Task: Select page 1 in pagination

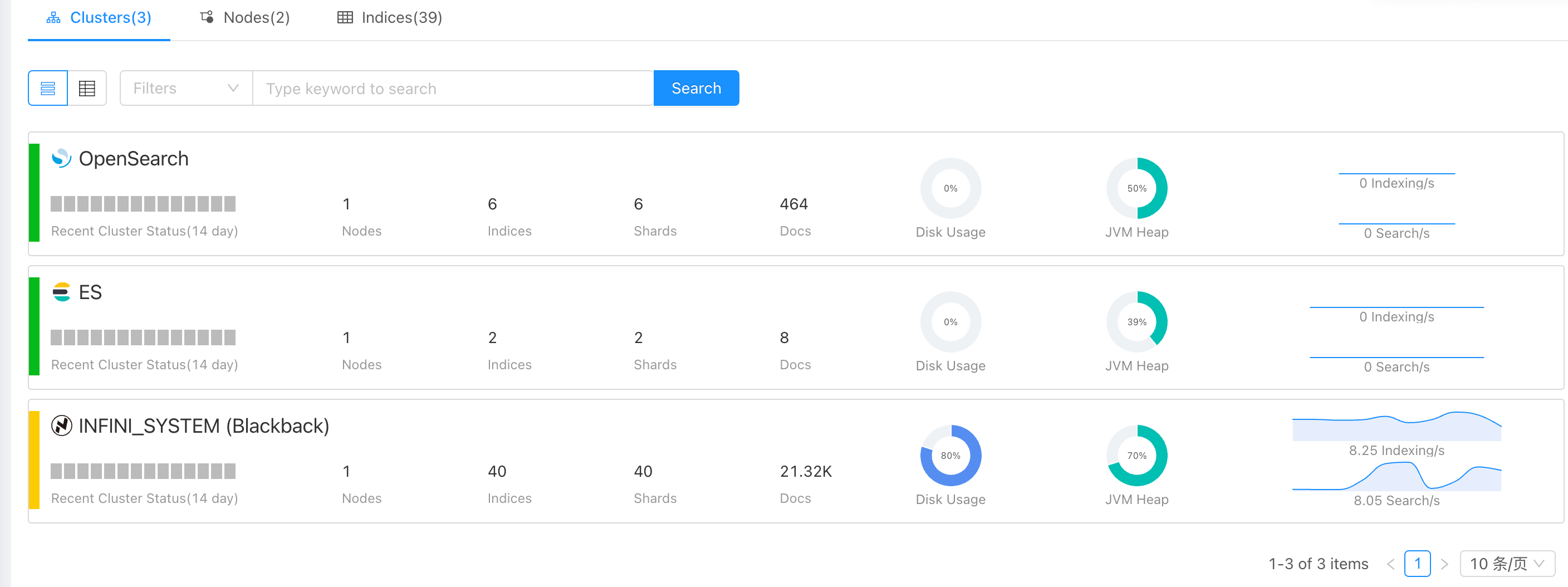Action: [1418, 564]
